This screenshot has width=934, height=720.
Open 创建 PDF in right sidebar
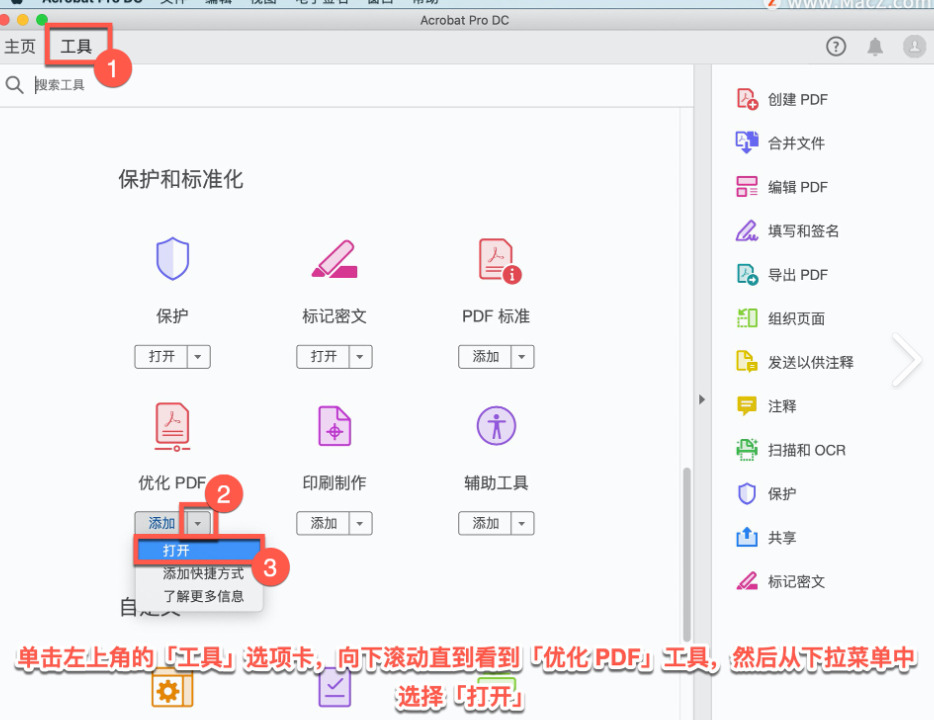(x=782, y=99)
